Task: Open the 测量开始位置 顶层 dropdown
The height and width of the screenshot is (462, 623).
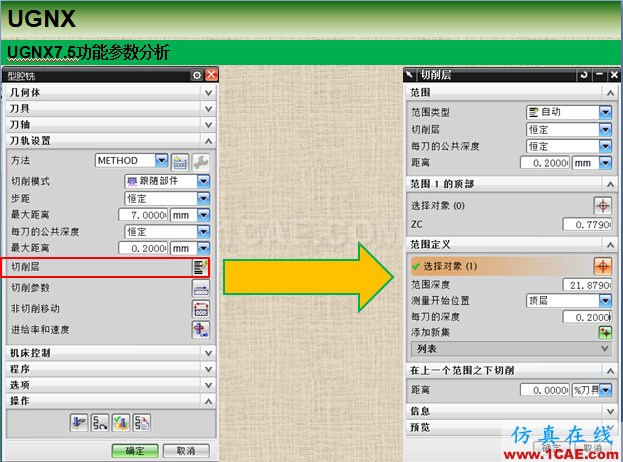Action: pyautogui.click(x=605, y=300)
